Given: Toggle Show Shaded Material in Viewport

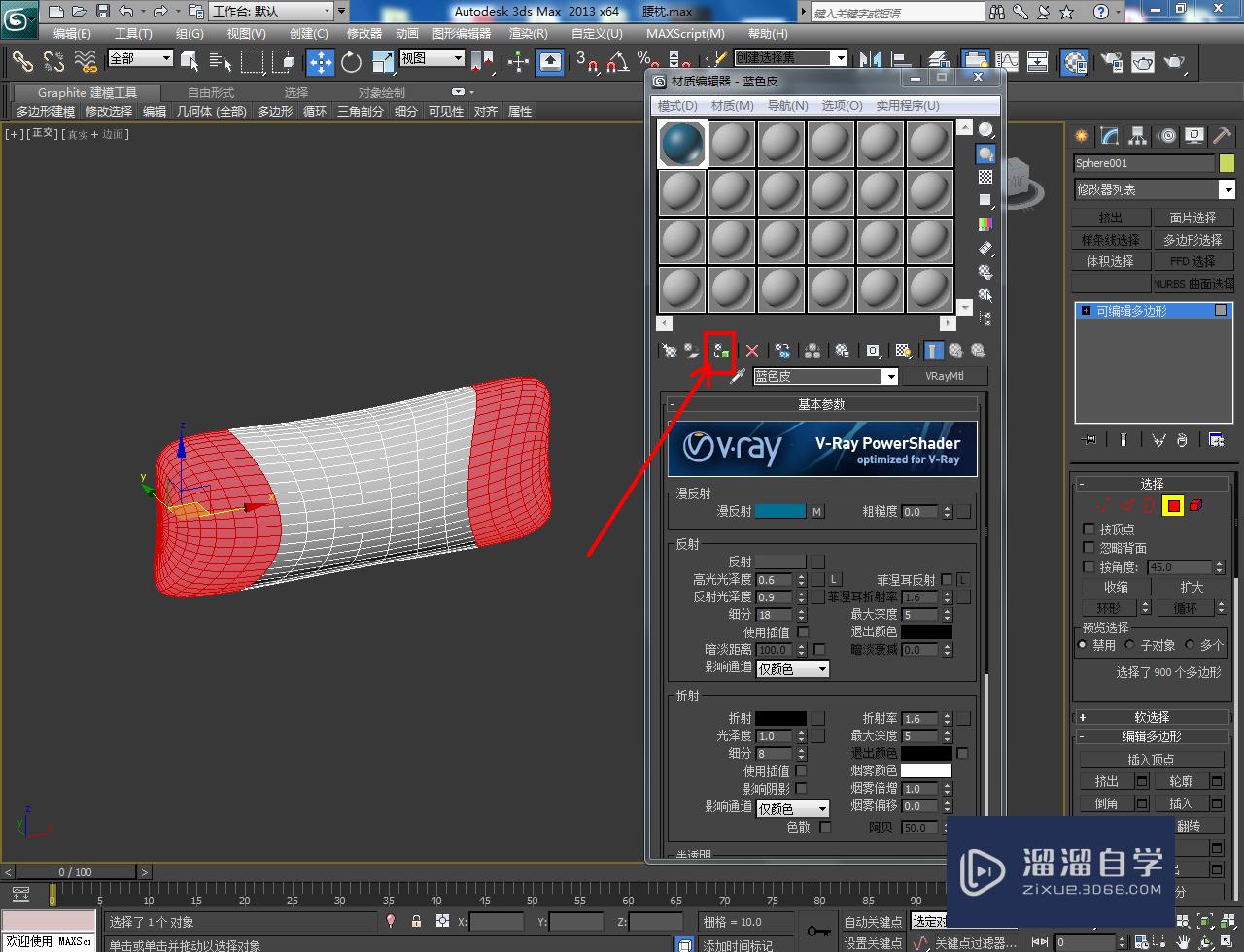Looking at the screenshot, I should pos(904,351).
